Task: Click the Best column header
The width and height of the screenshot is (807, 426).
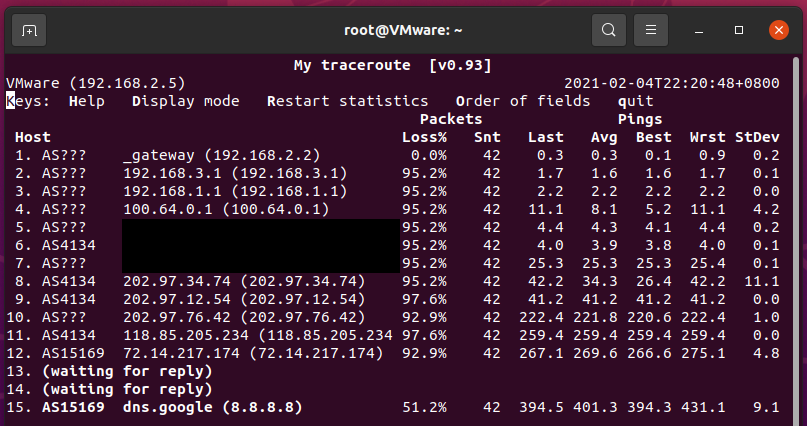Action: point(654,137)
